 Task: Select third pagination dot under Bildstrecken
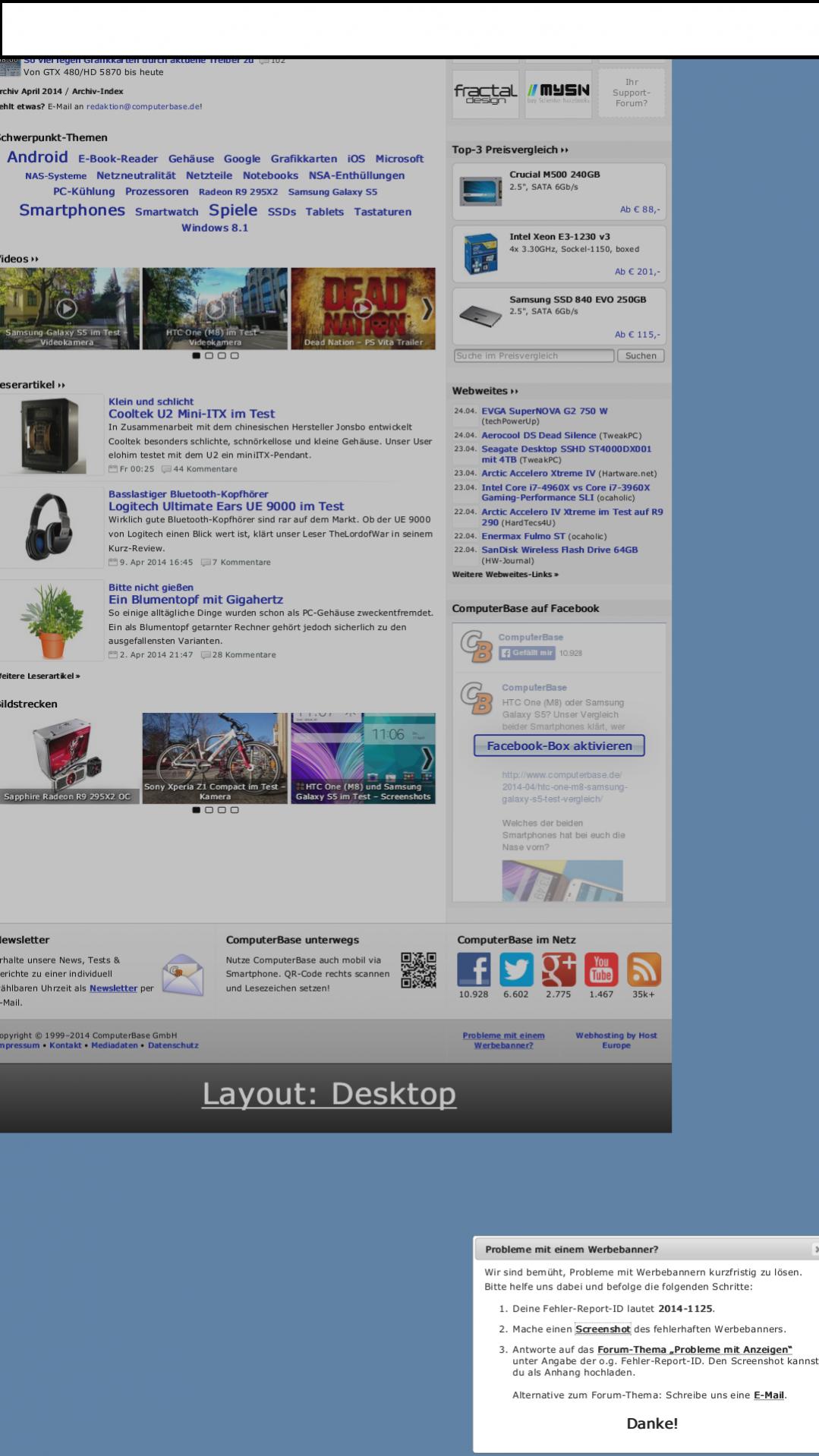point(222,810)
